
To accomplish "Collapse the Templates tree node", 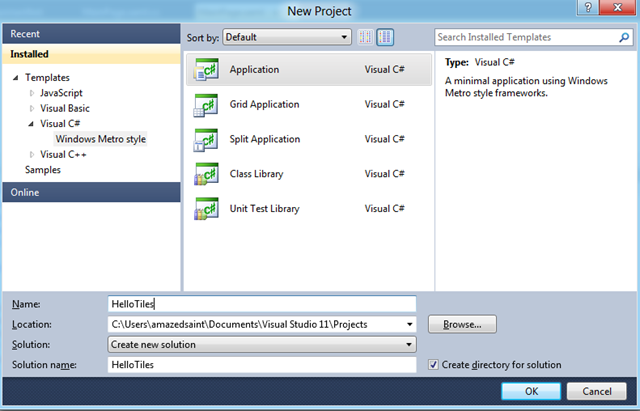I will point(16,78).
